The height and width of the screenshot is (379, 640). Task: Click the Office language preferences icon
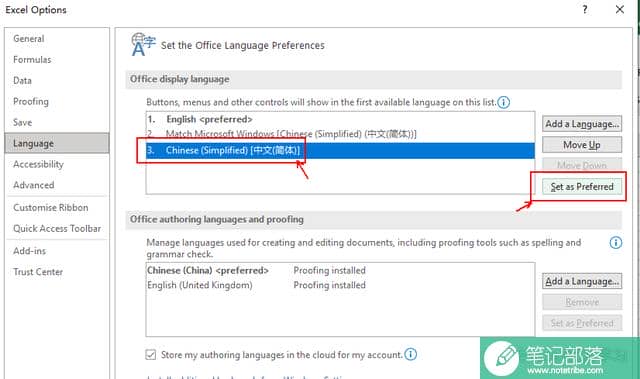point(143,44)
